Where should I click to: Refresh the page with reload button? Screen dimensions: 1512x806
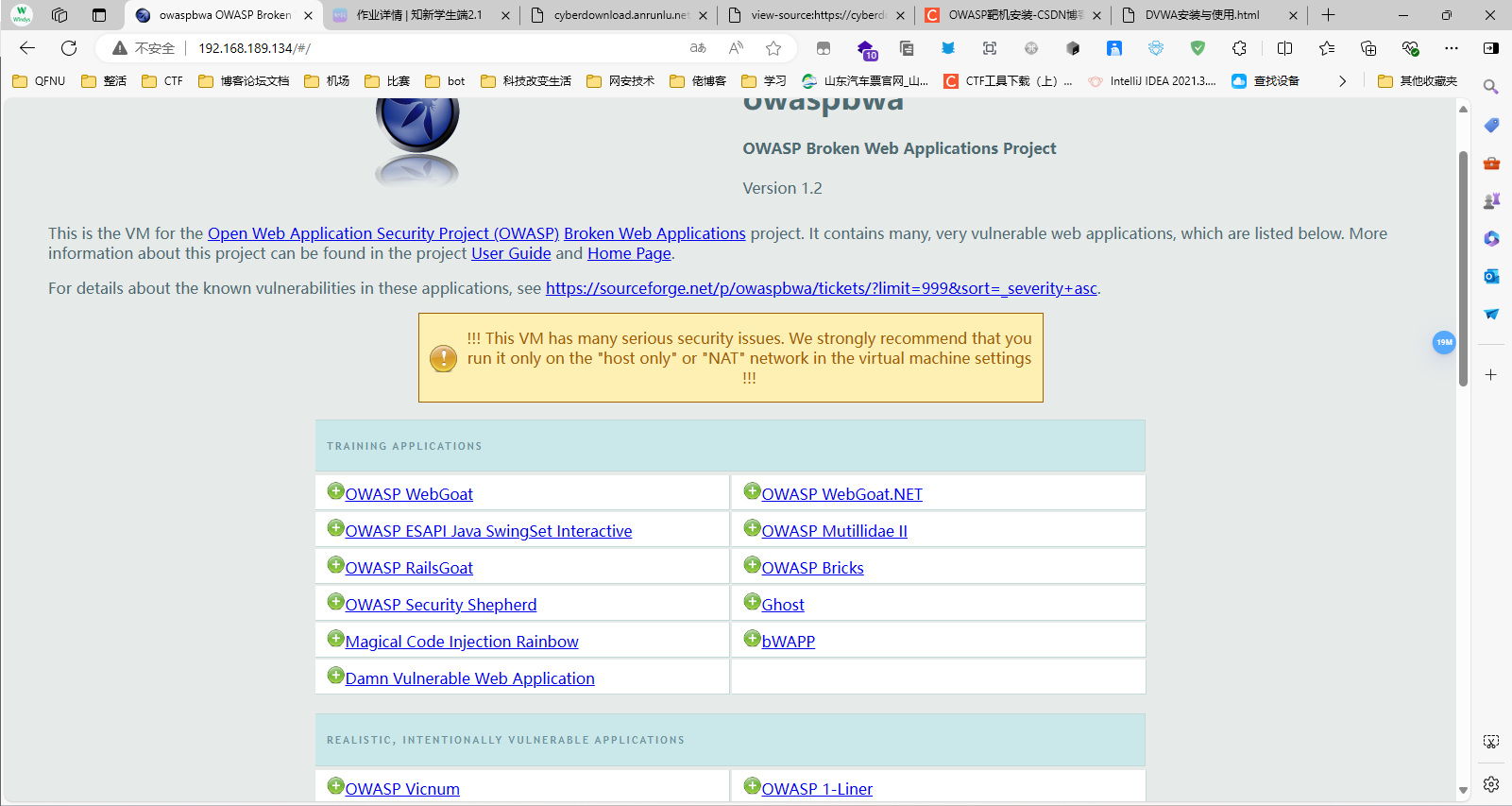69,48
